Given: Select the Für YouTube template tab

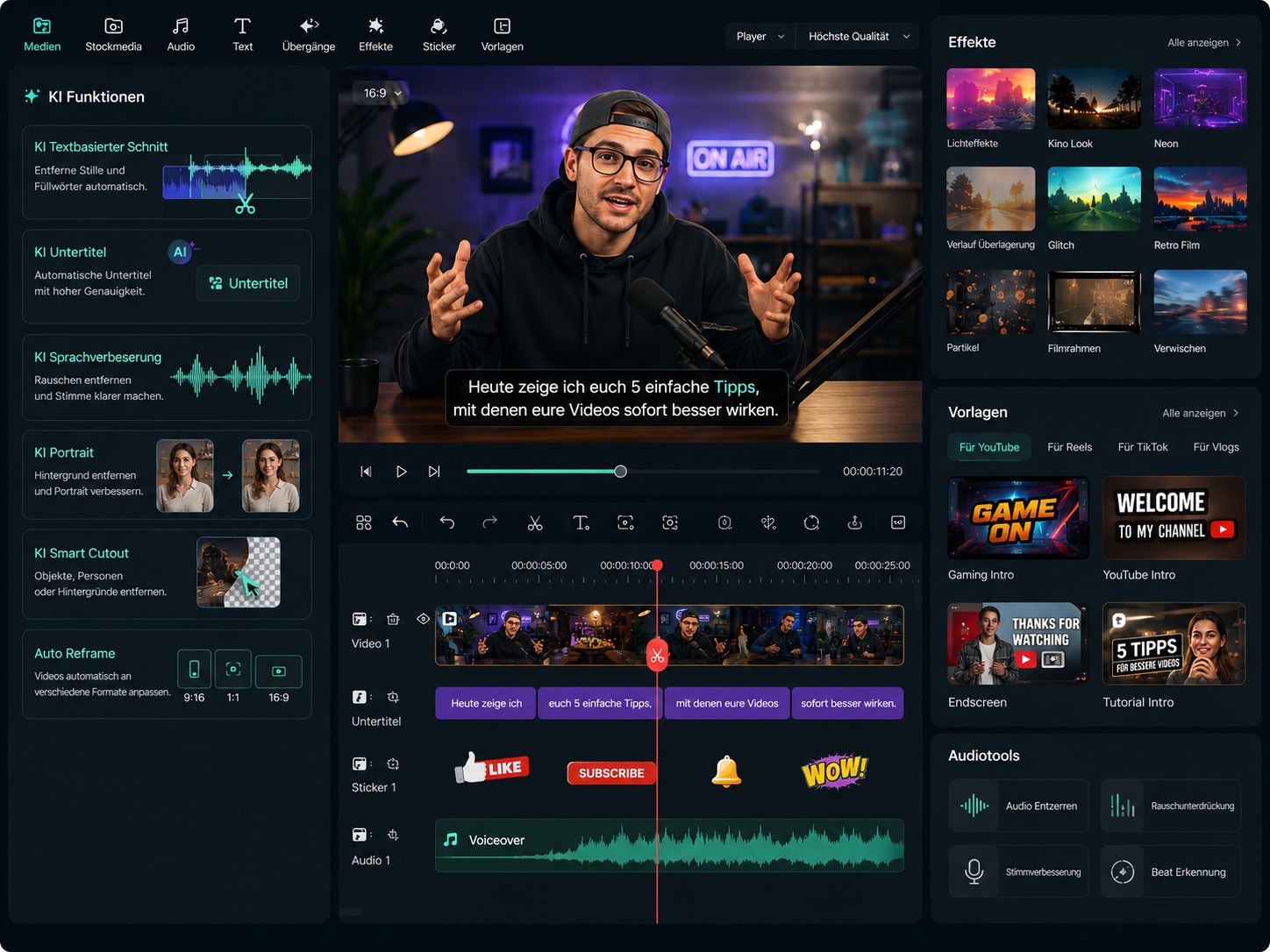Looking at the screenshot, I should pyautogui.click(x=989, y=447).
